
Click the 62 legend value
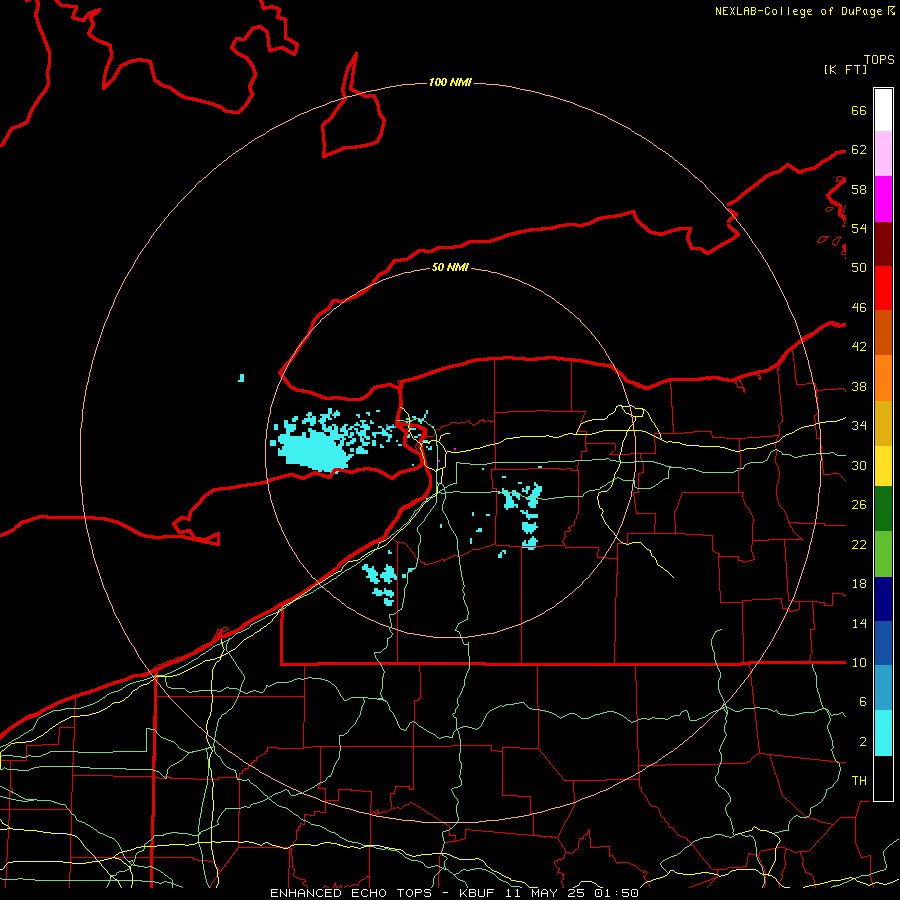click(859, 150)
